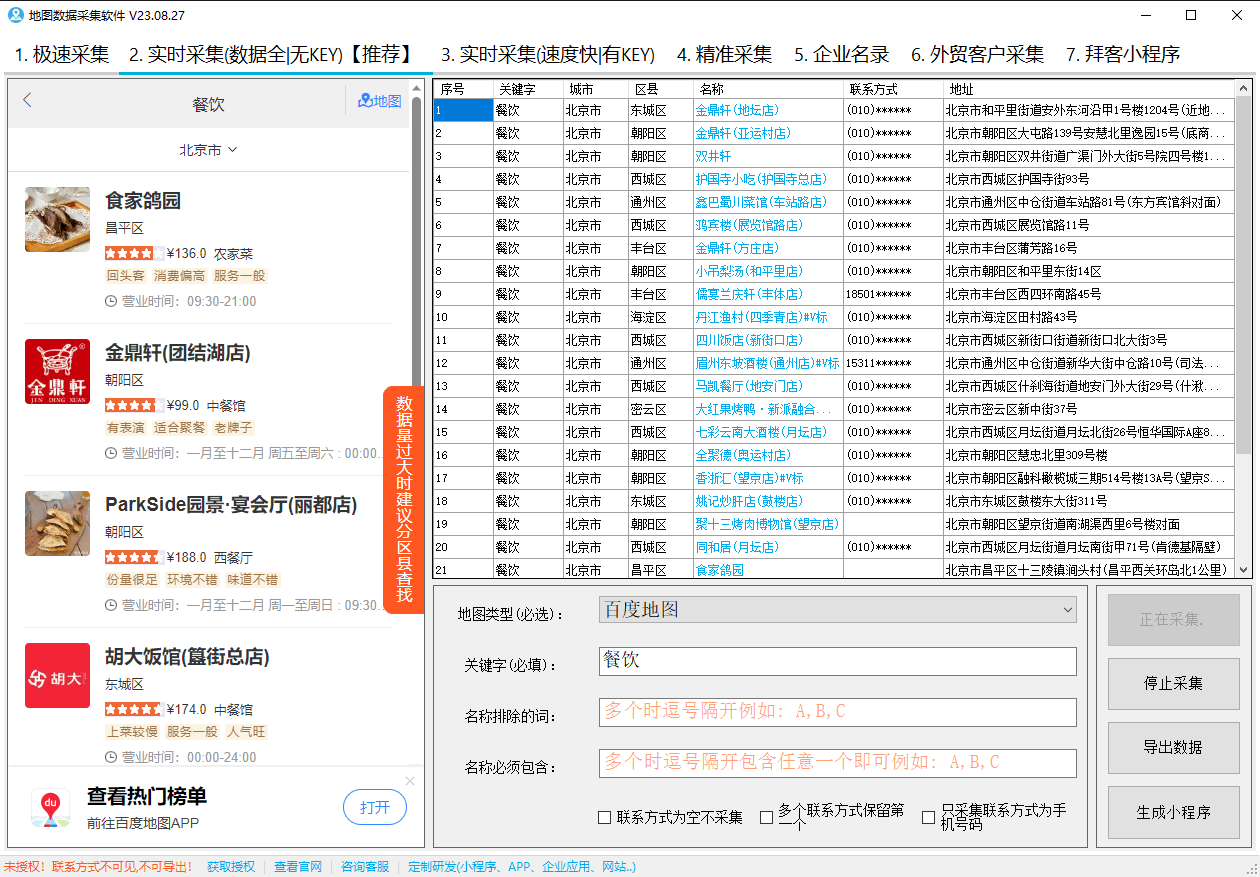Open the 获取授权 link
This screenshot has height=877, width=1260.
[x=231, y=867]
